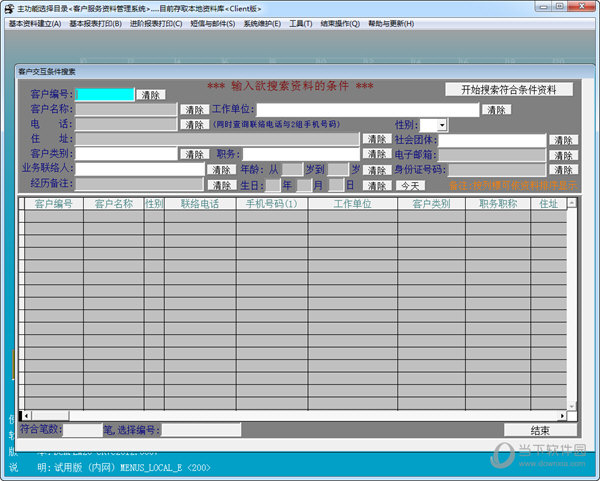Sort by 职务职称 column header
The width and height of the screenshot is (600, 481).
(498, 204)
